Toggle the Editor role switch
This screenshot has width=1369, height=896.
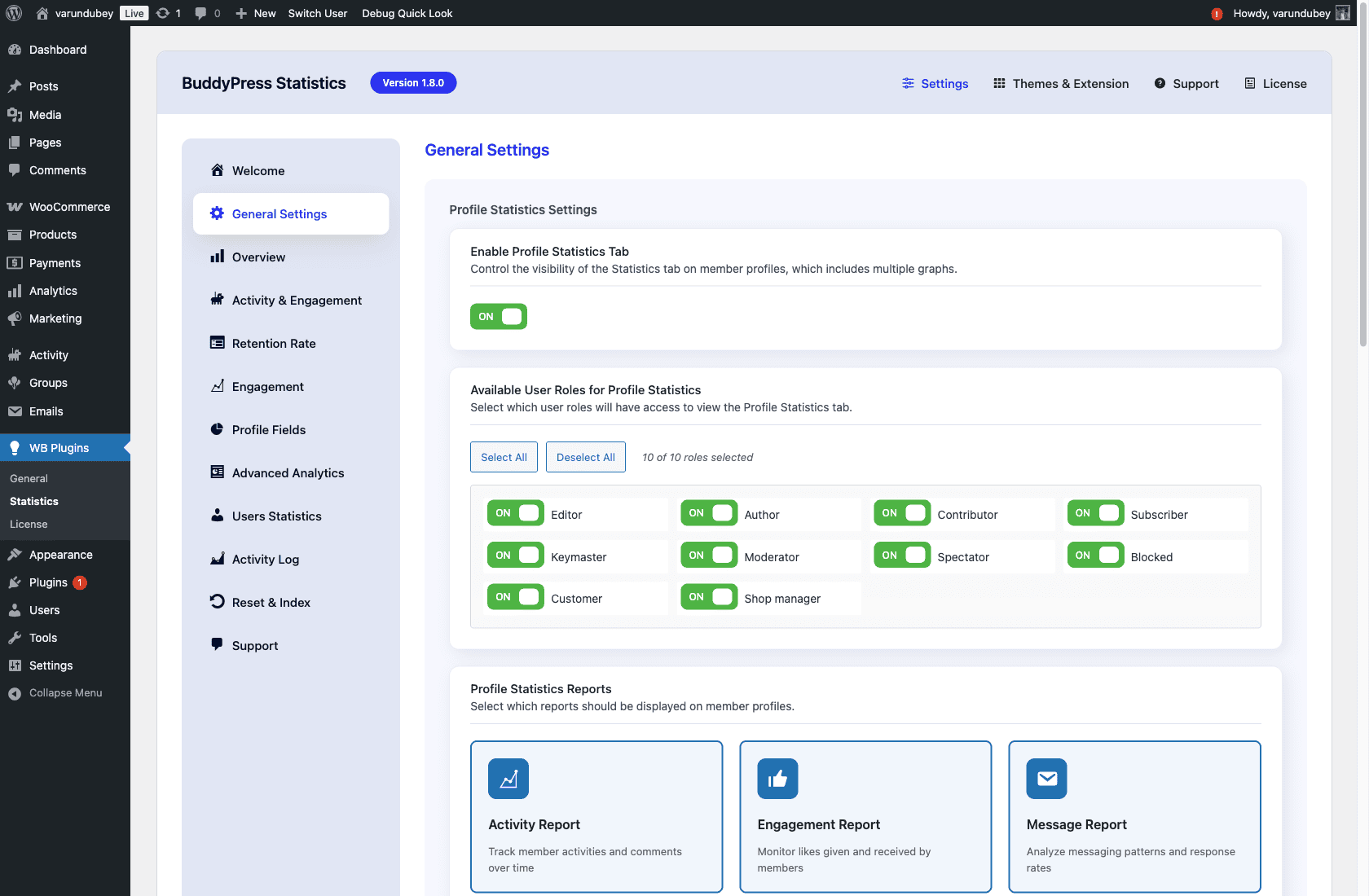[516, 513]
